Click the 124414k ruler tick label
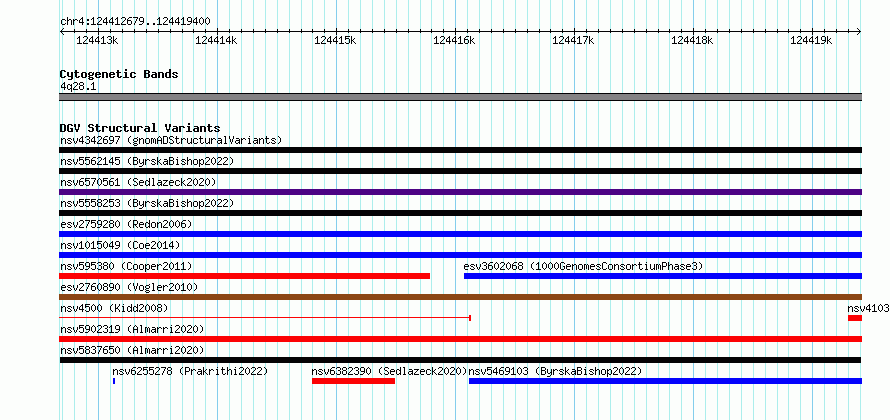Image resolution: width=890 pixels, height=420 pixels. 216,40
